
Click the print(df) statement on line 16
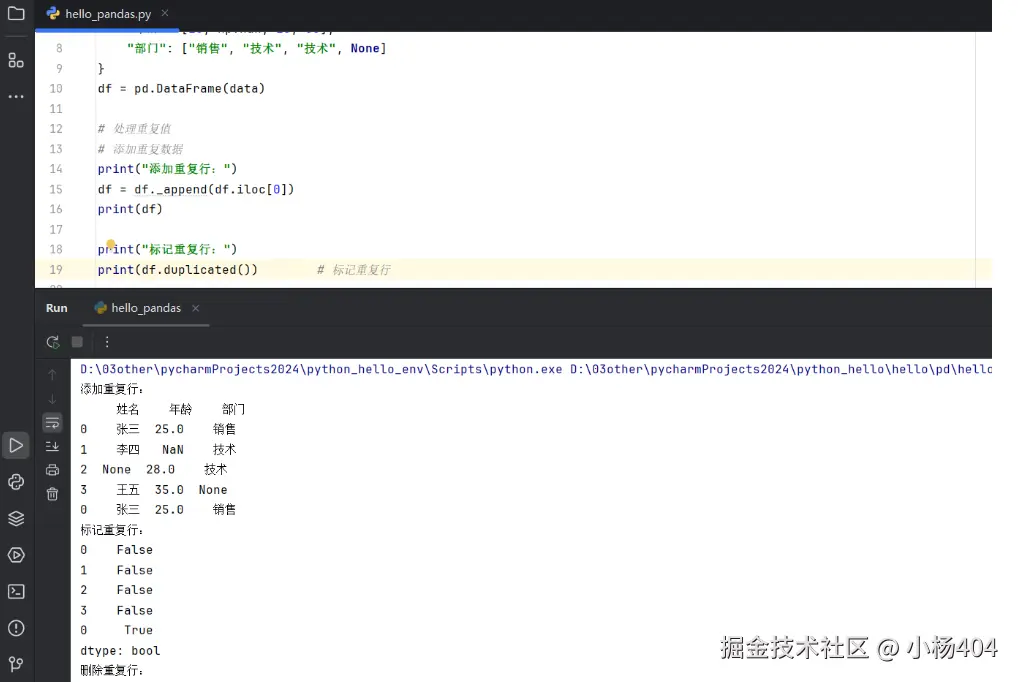pyautogui.click(x=130, y=209)
